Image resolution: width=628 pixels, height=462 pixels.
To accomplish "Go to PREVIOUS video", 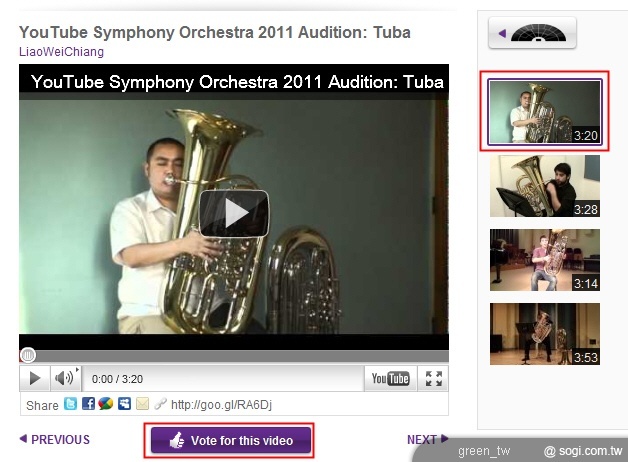I will 54,439.
